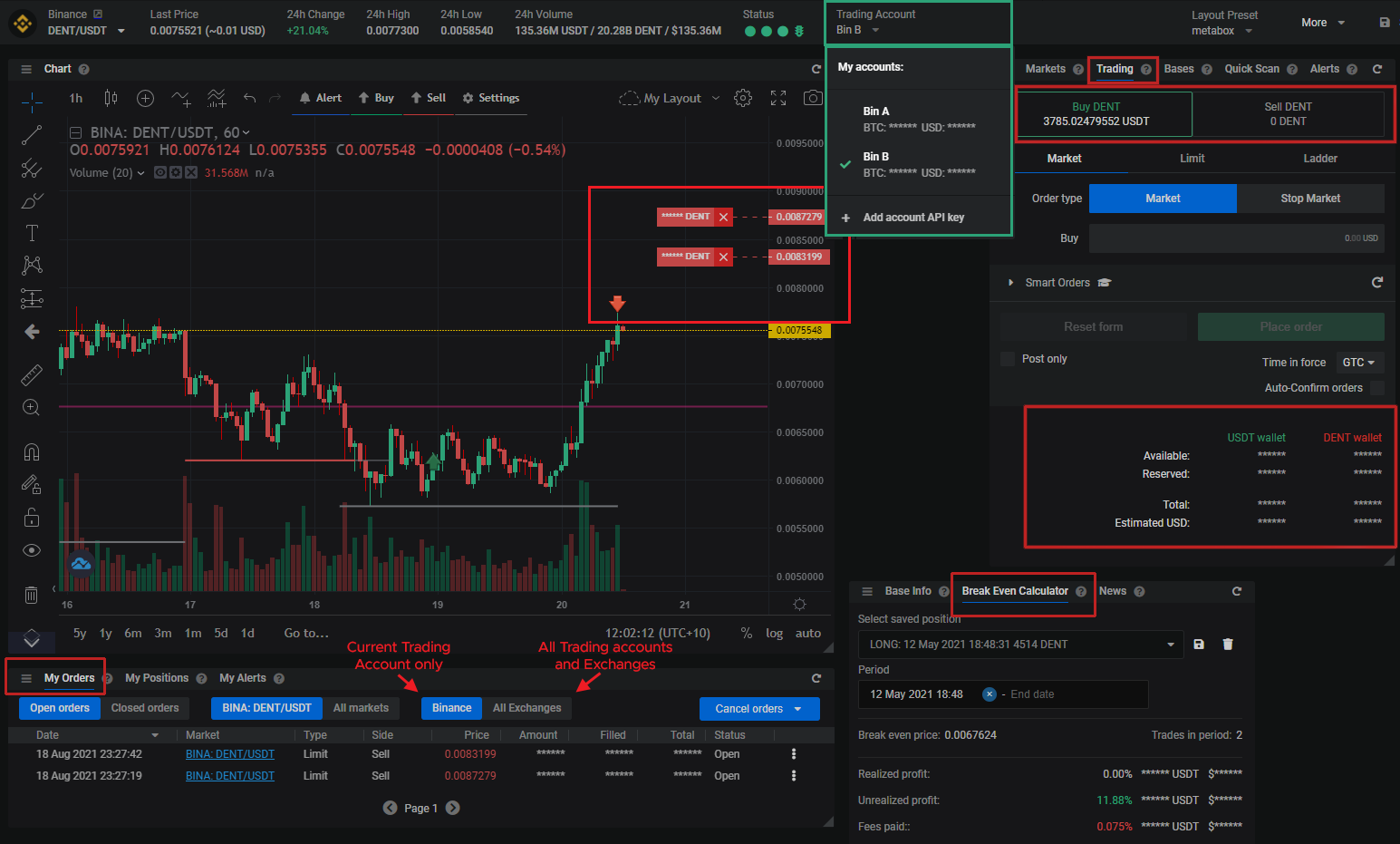This screenshot has width=1400, height=844.
Task: Open indicator templates
Action: pyautogui.click(x=217, y=98)
